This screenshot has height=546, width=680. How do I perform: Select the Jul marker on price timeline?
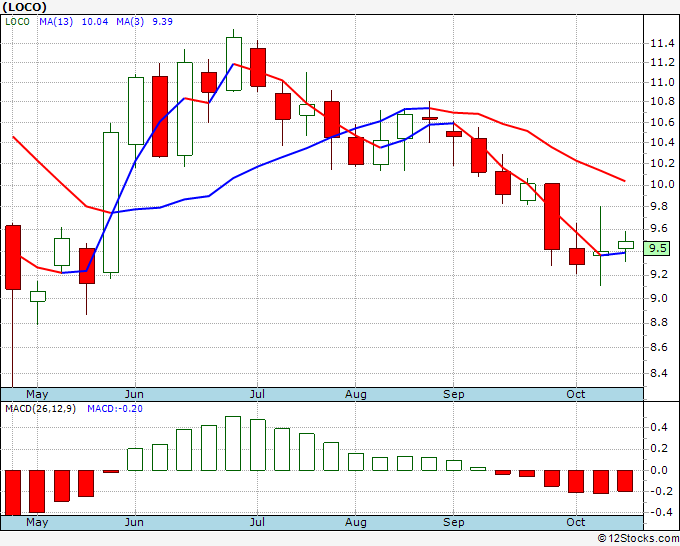coord(257,394)
